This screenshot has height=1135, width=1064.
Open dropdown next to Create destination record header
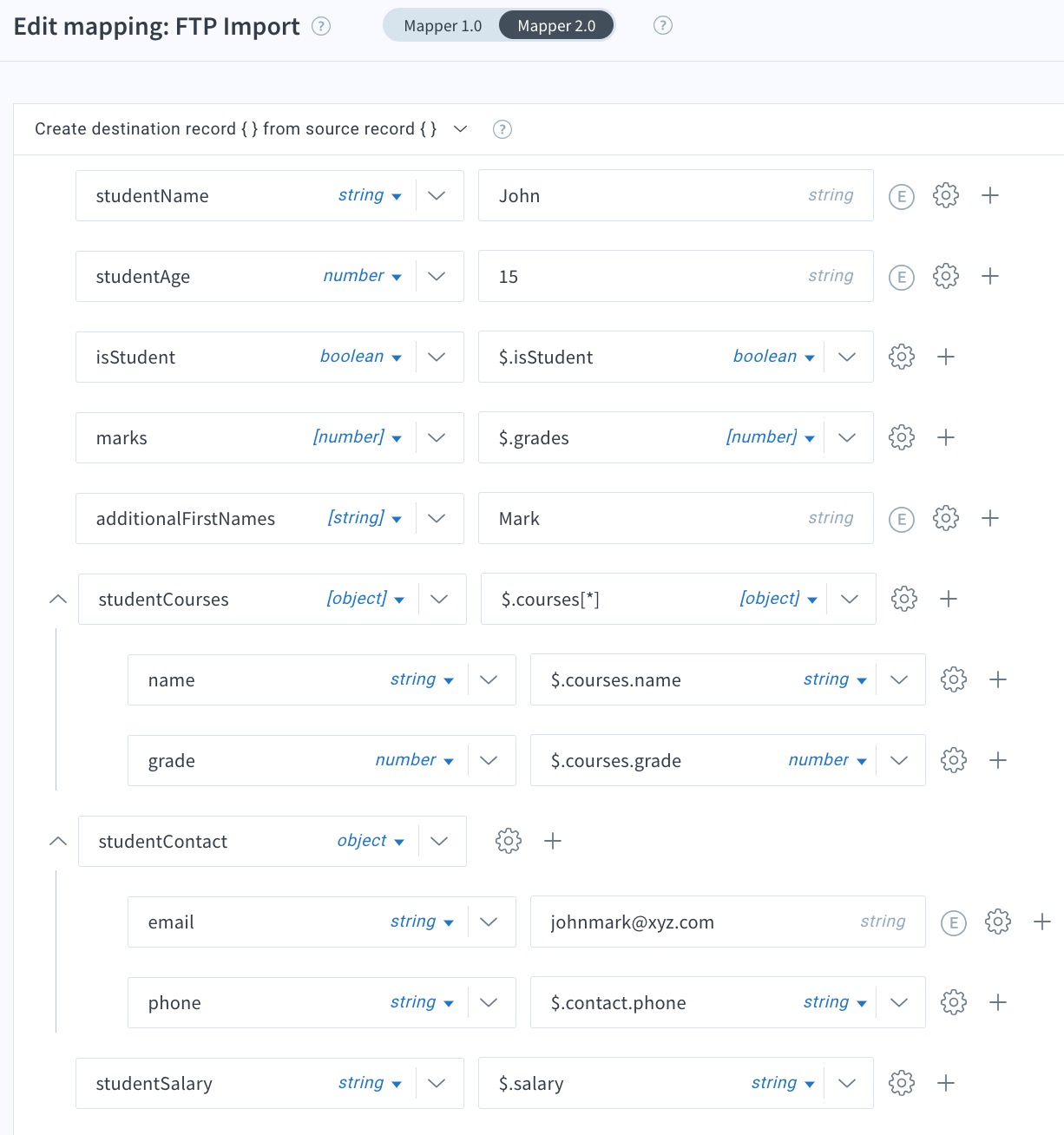pyautogui.click(x=461, y=129)
